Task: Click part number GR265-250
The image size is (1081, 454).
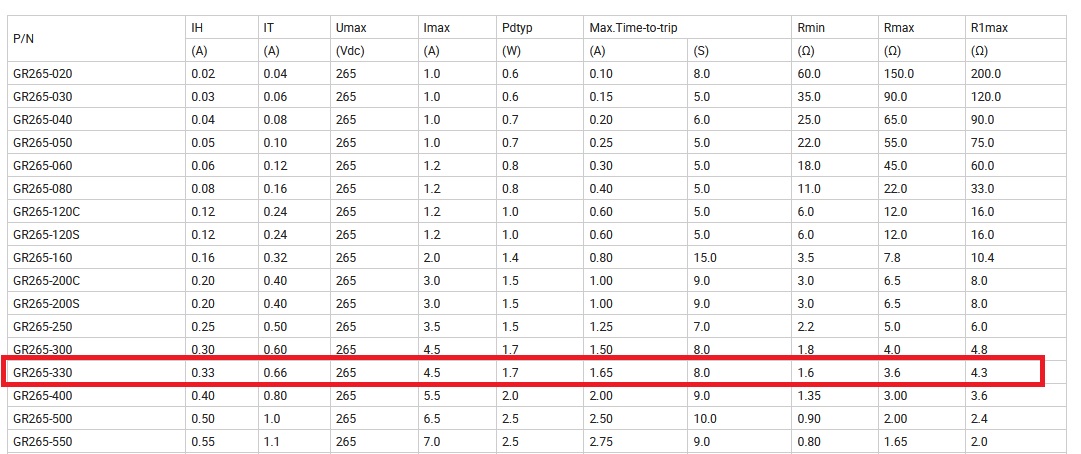Action: click(x=43, y=327)
